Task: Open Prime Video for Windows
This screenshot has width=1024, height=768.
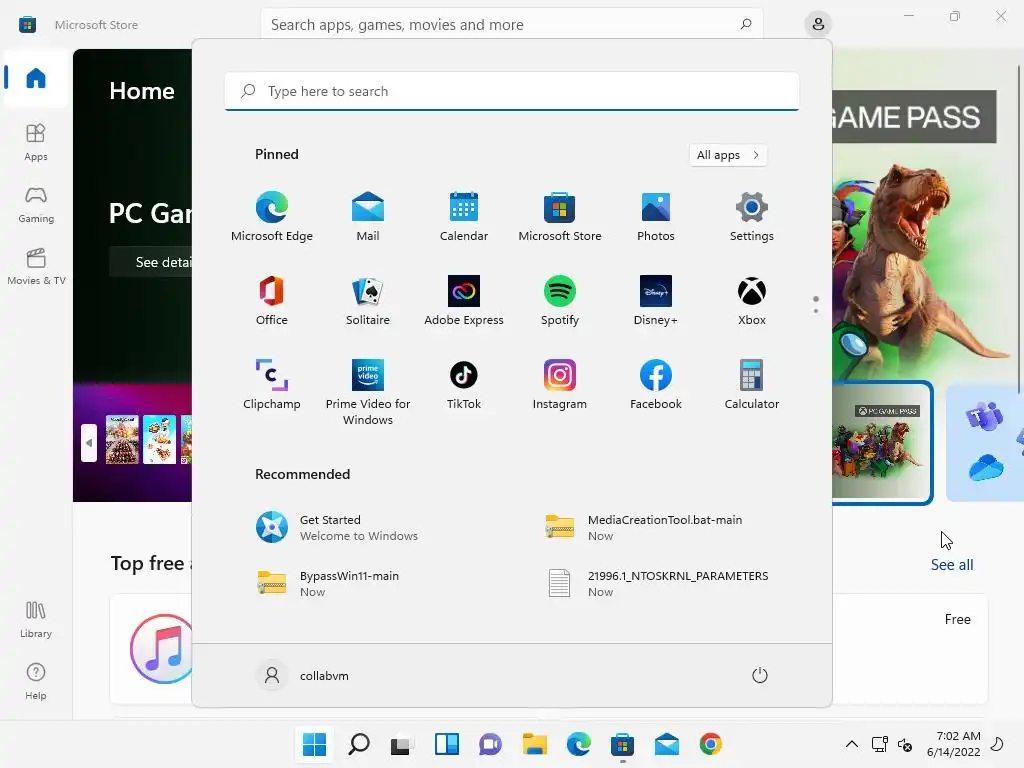Action: coord(368,392)
